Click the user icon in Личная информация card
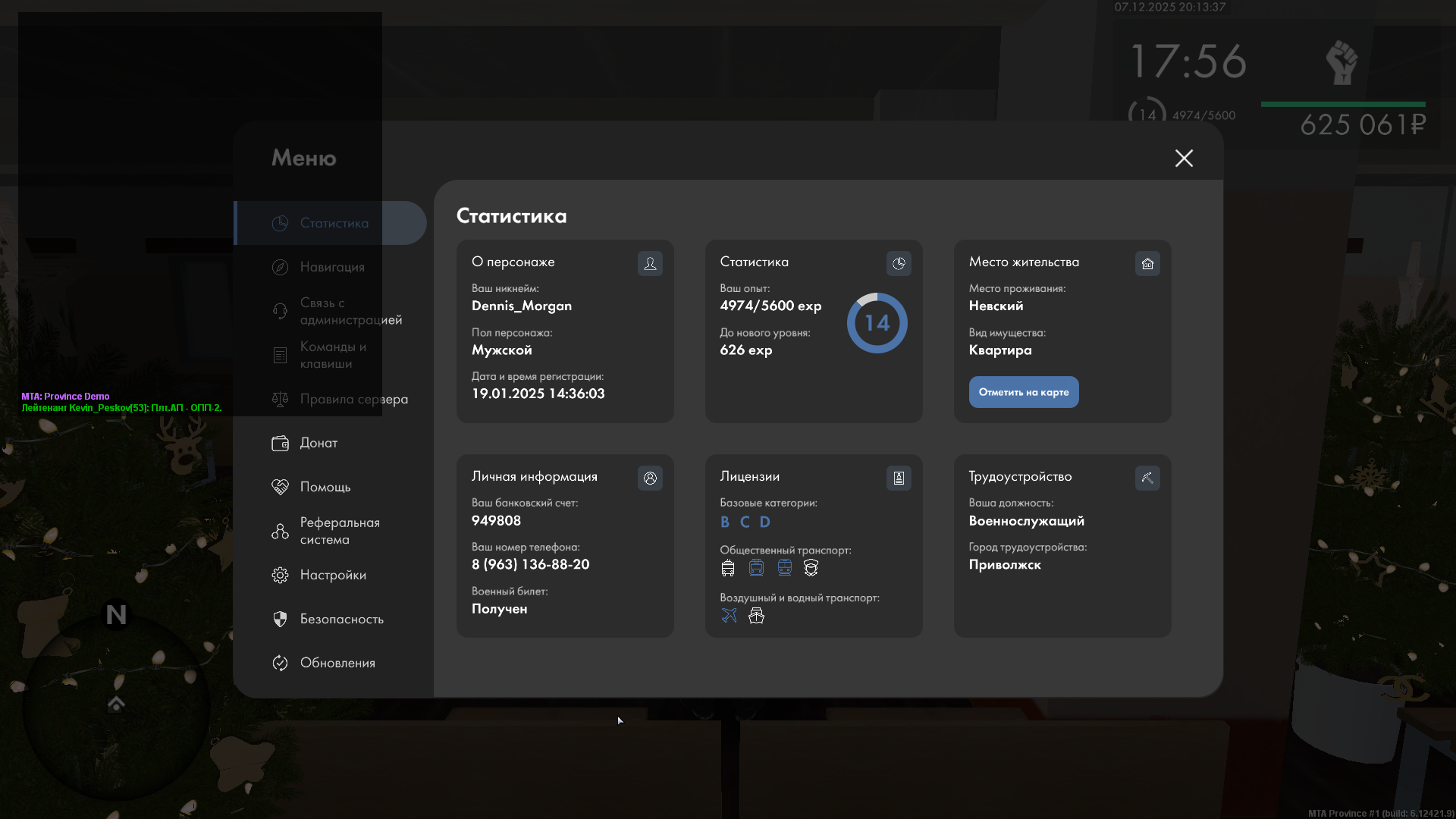The image size is (1456, 819). coord(650,478)
